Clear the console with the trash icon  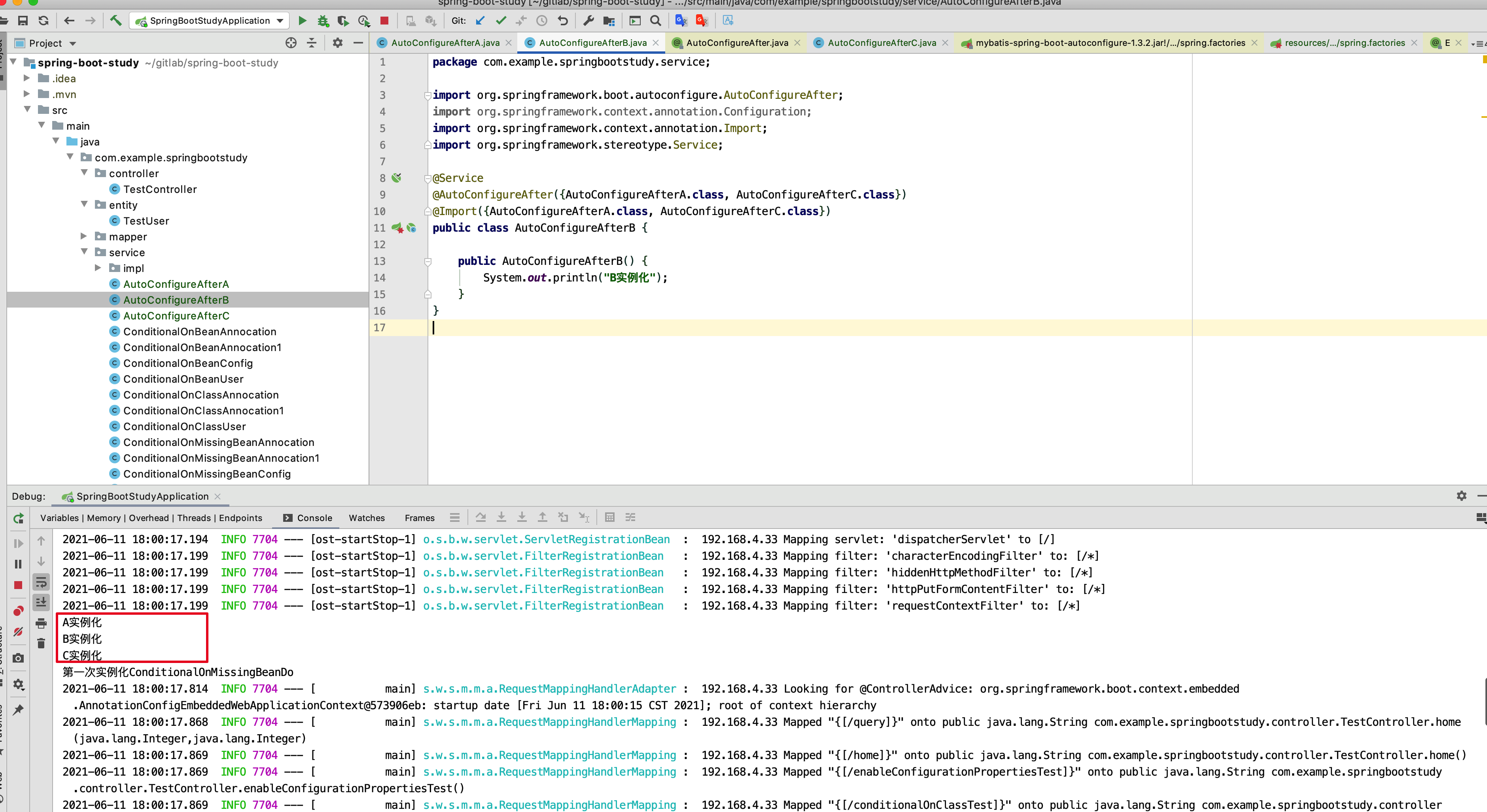tap(41, 643)
